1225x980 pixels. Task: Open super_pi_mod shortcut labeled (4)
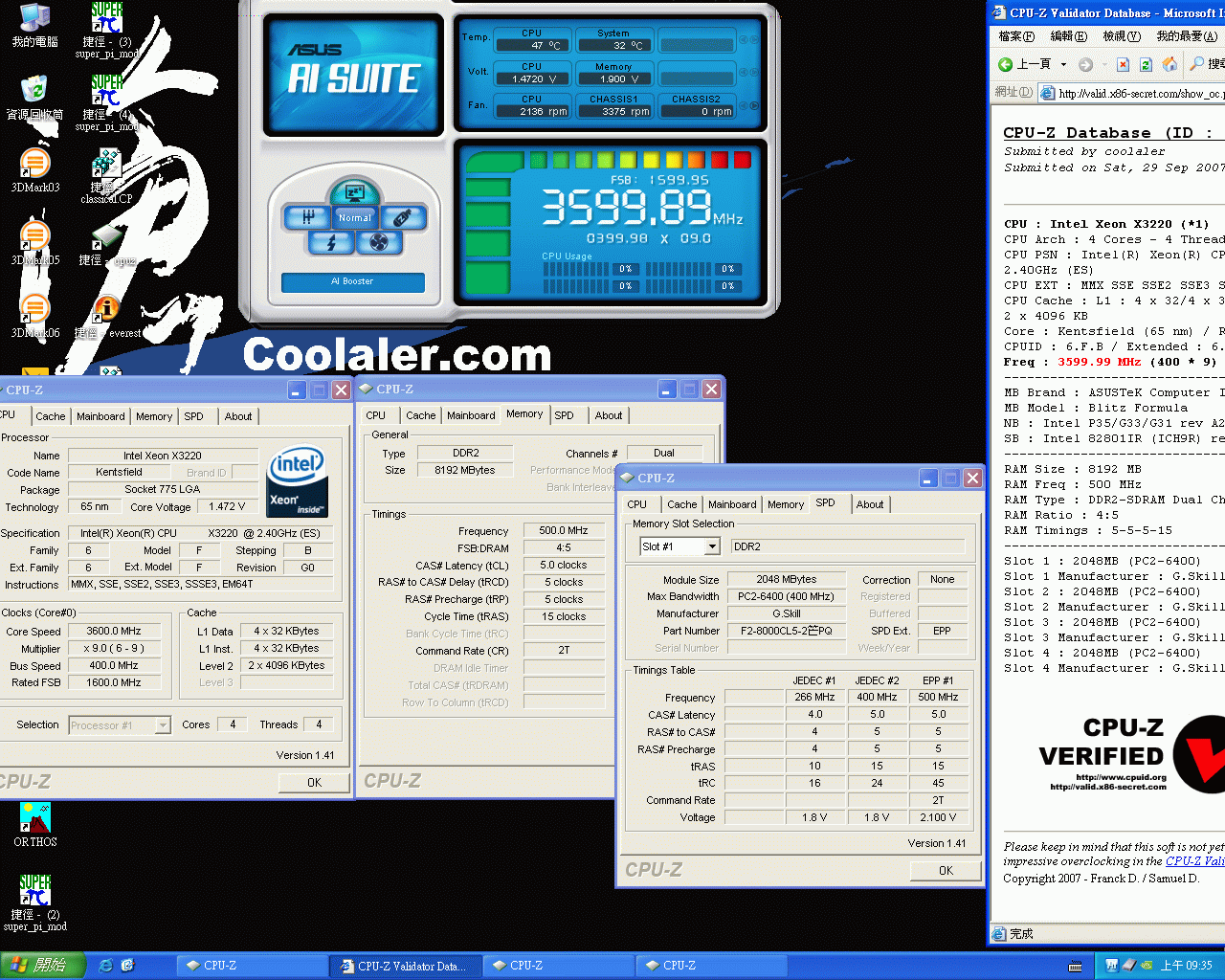[107, 103]
